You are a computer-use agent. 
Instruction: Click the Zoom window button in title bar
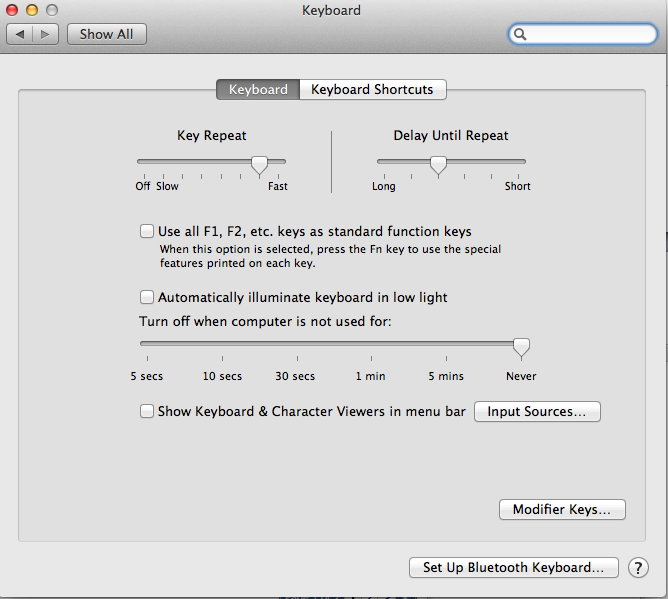coord(52,10)
